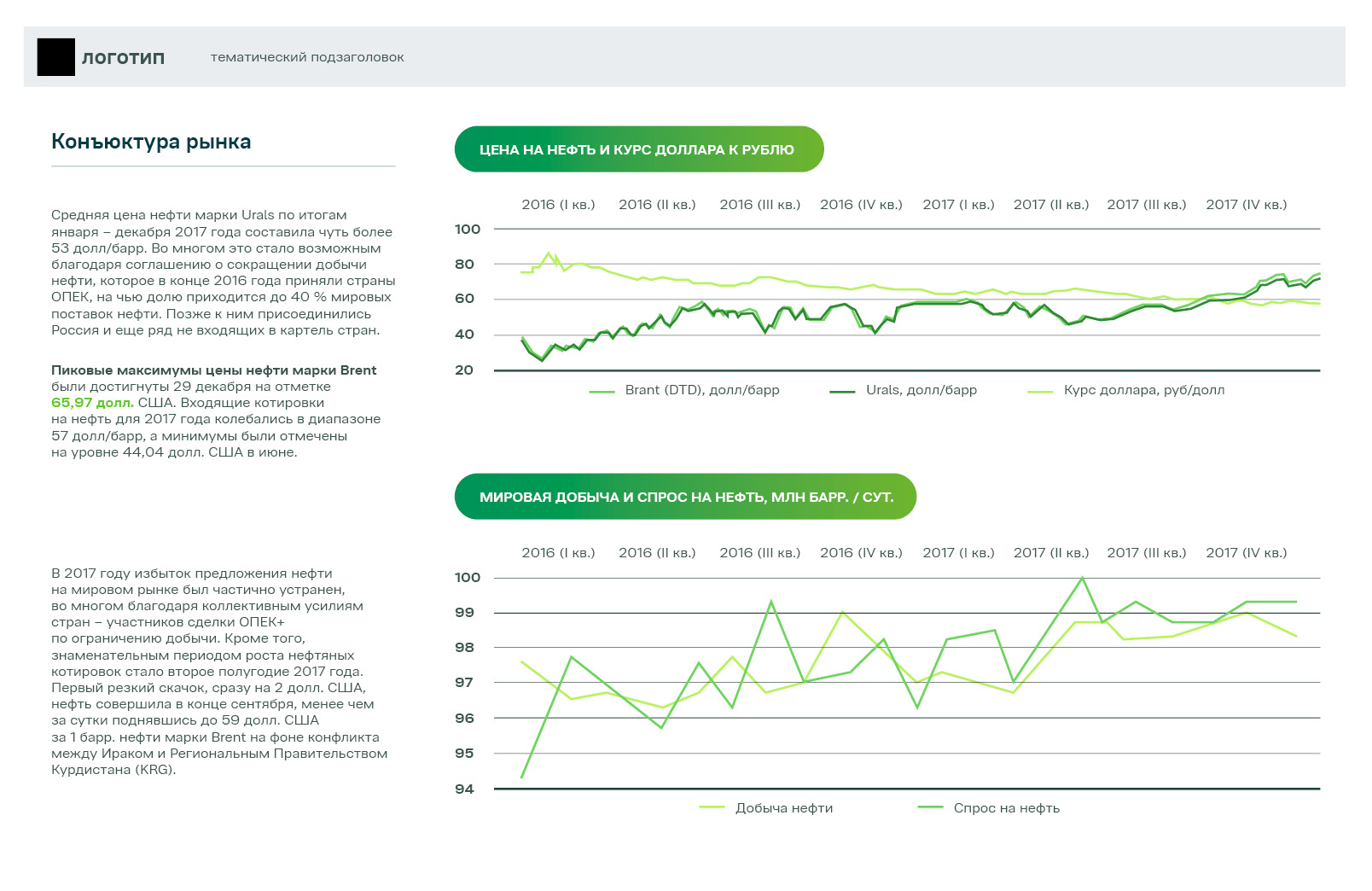Click the bold 'Пиковые максимумы цены нефти марки Brent' text

pyautogui.click(x=213, y=370)
